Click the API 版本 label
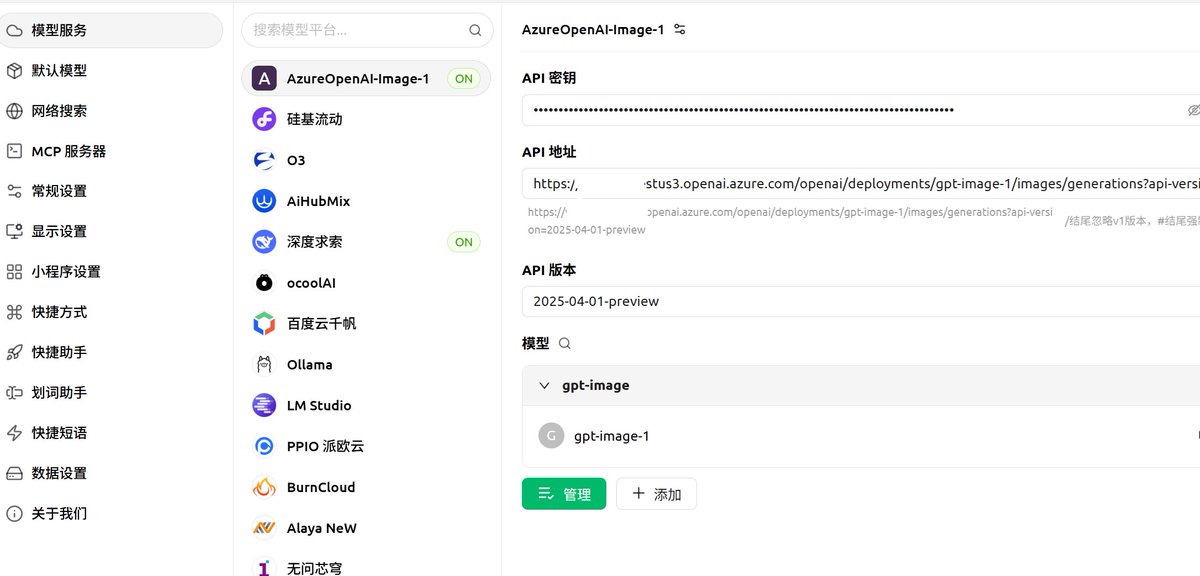This screenshot has width=1200, height=576. pos(549,270)
